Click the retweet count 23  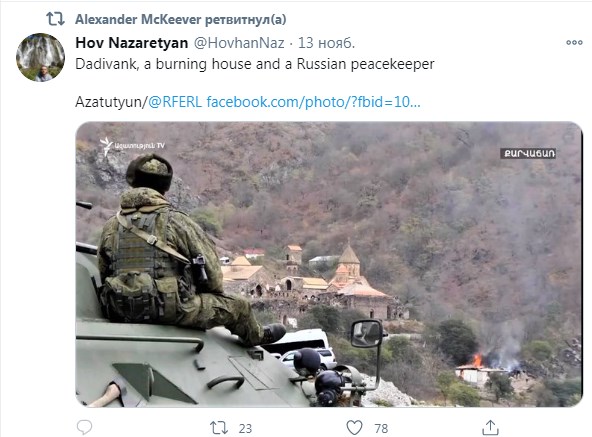245,428
